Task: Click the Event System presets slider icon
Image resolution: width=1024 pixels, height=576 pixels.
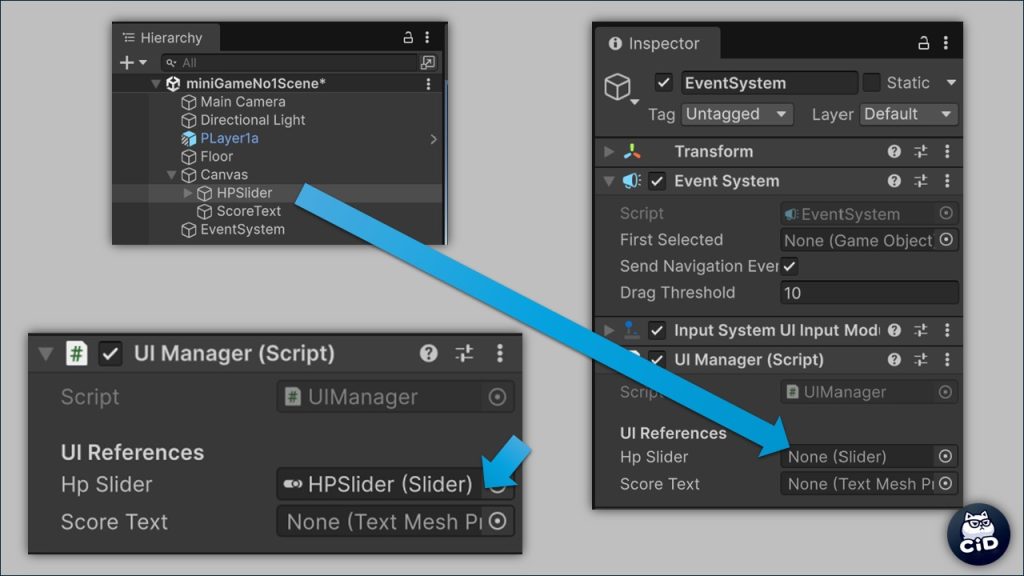Action: pos(920,181)
